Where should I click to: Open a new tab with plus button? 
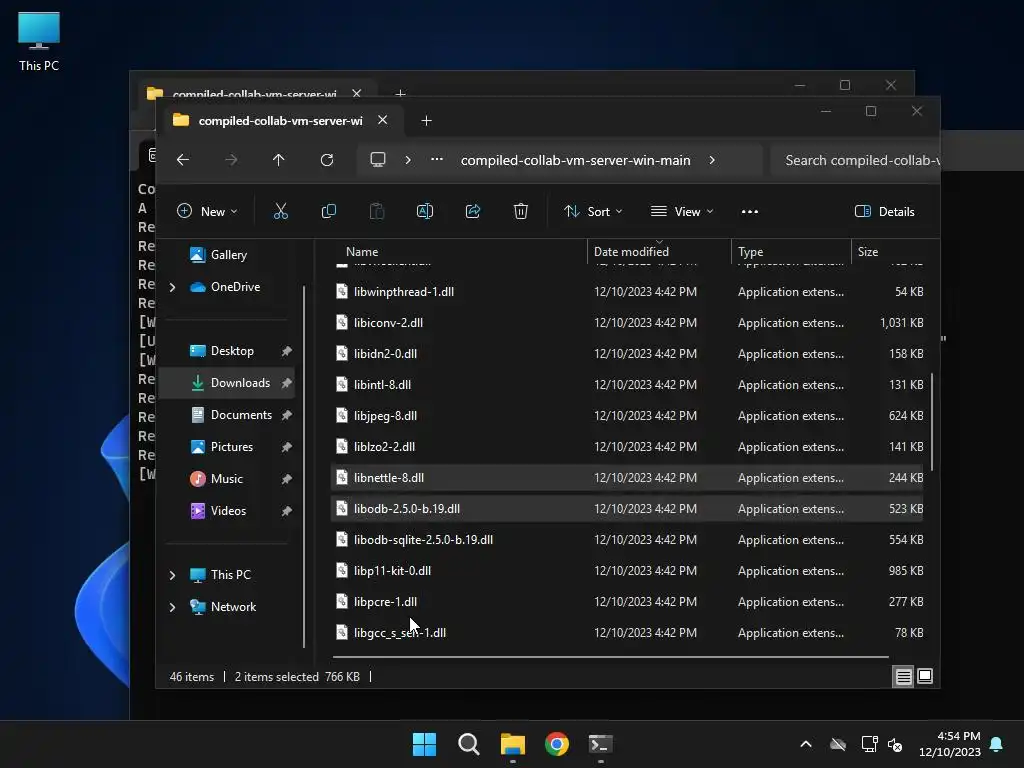[x=426, y=121]
